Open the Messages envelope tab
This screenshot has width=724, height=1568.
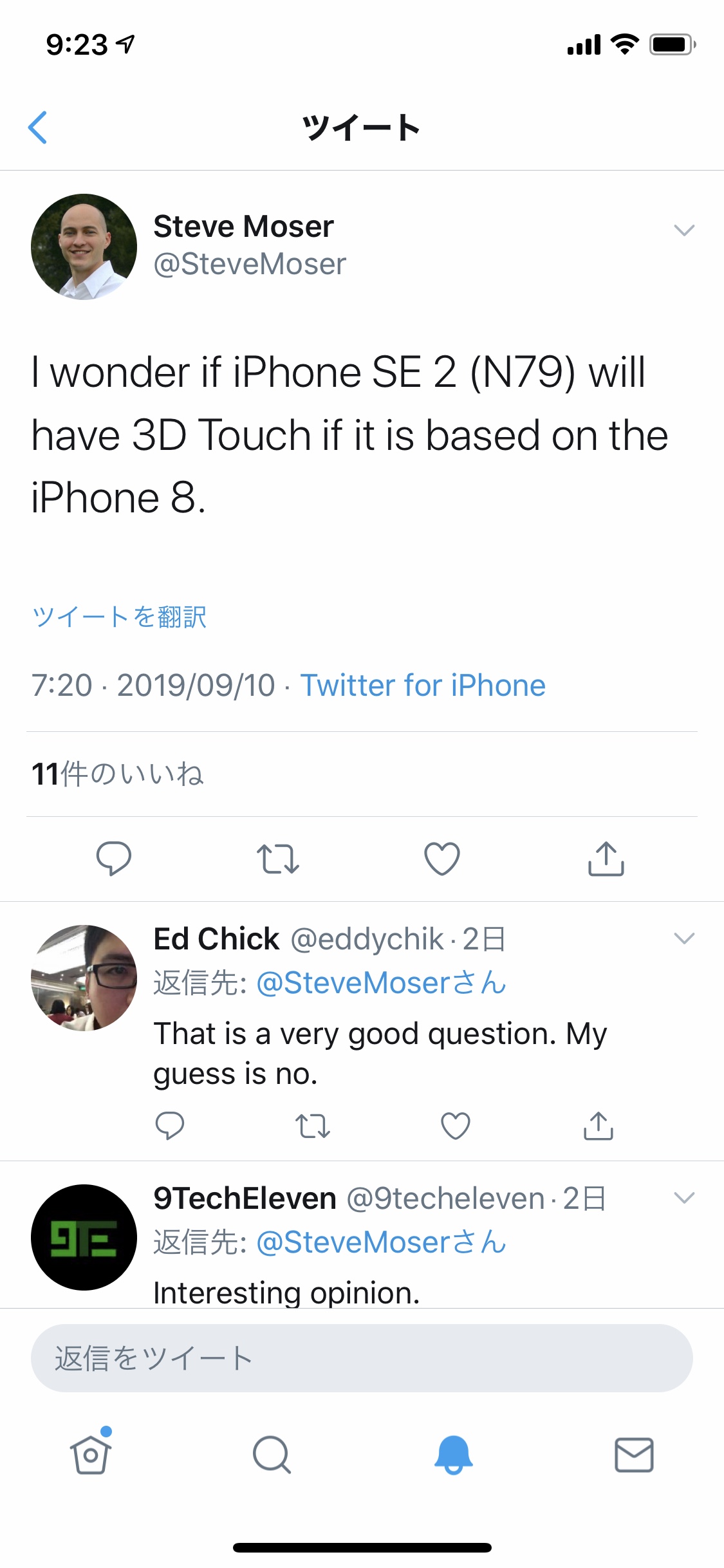click(x=634, y=1455)
